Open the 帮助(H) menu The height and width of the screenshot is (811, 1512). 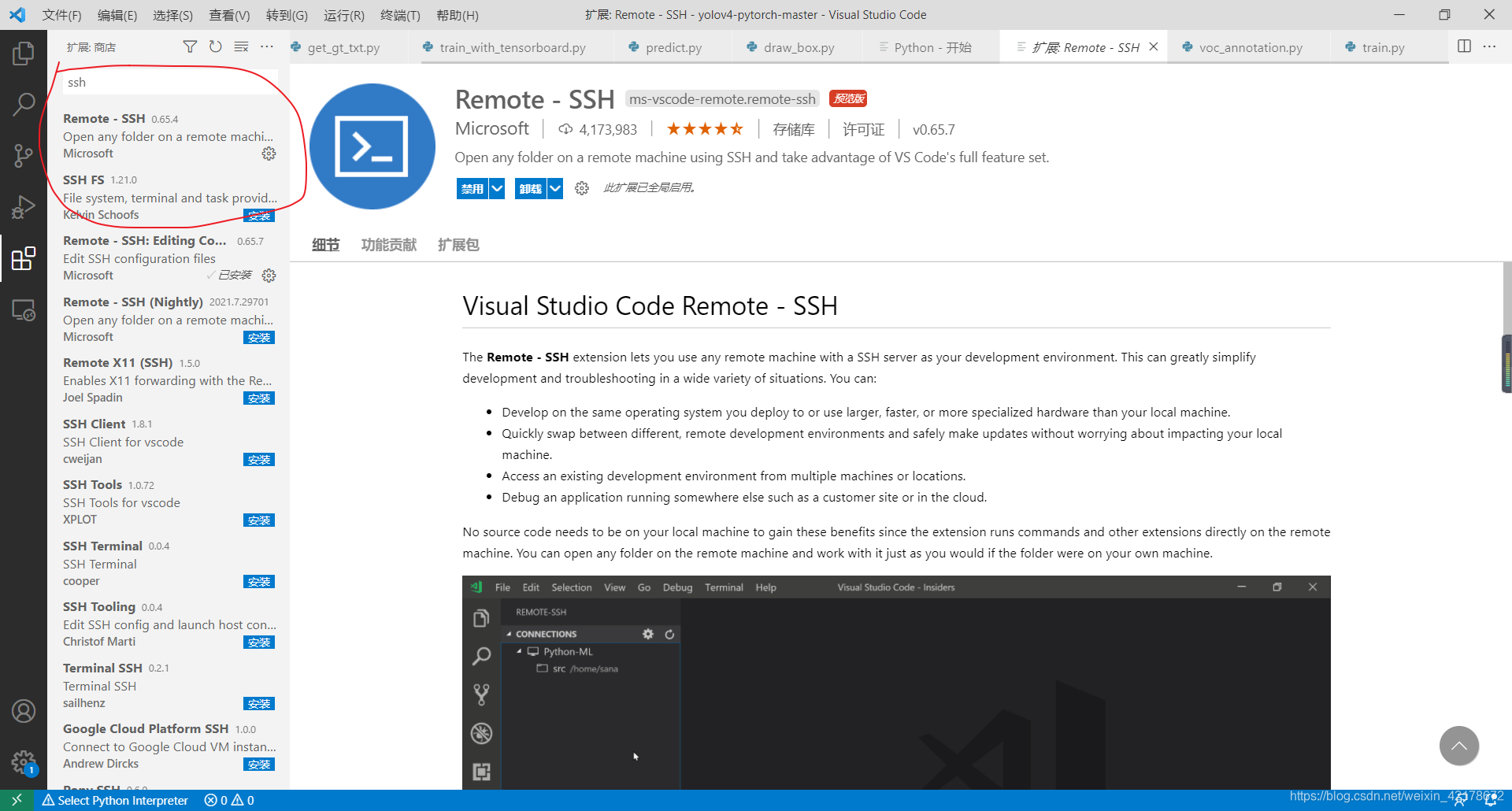[x=457, y=15]
